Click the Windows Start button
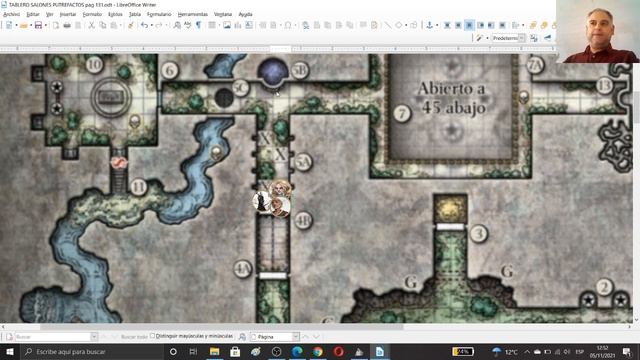Viewport: 640px width, 360px height. (x=9, y=351)
